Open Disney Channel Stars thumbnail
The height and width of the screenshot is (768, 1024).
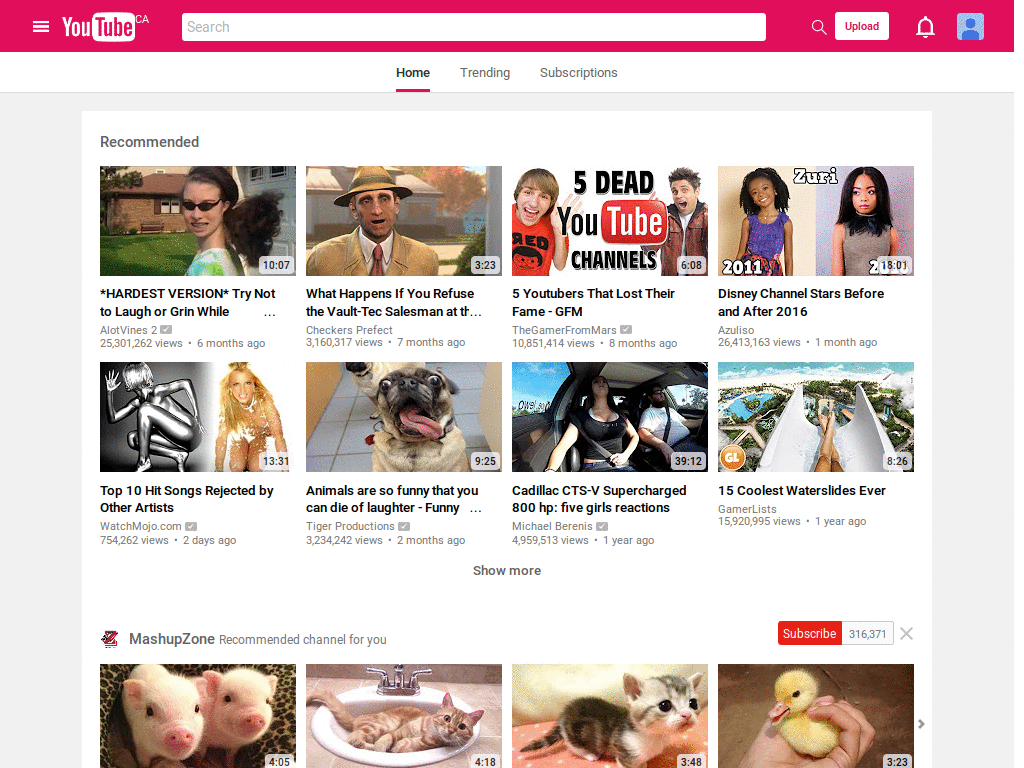click(x=816, y=221)
